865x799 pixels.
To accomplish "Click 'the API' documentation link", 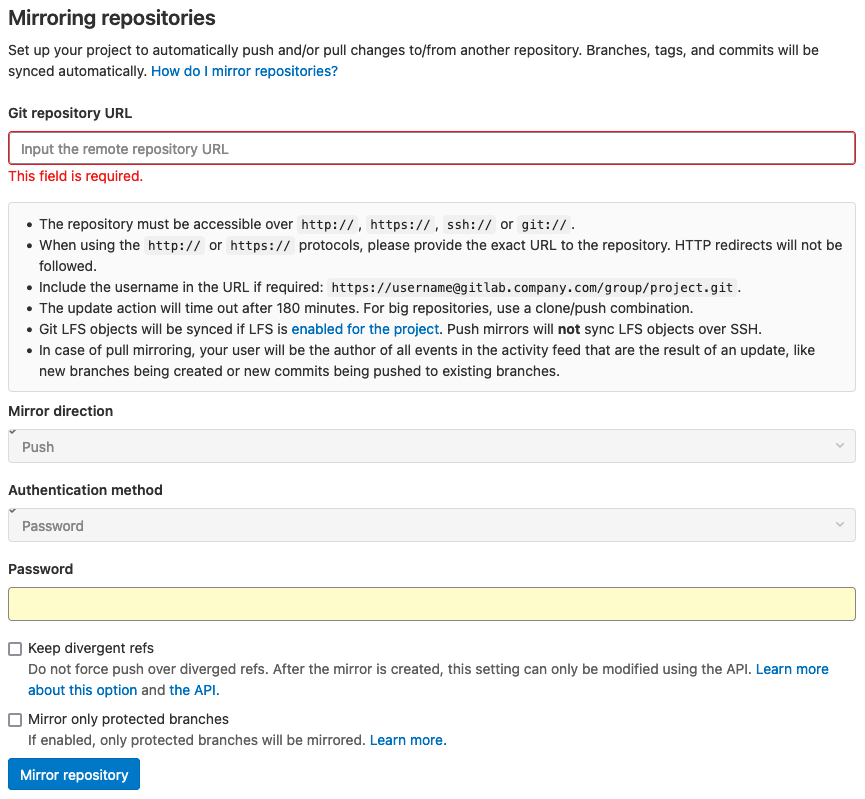I will point(192,690).
